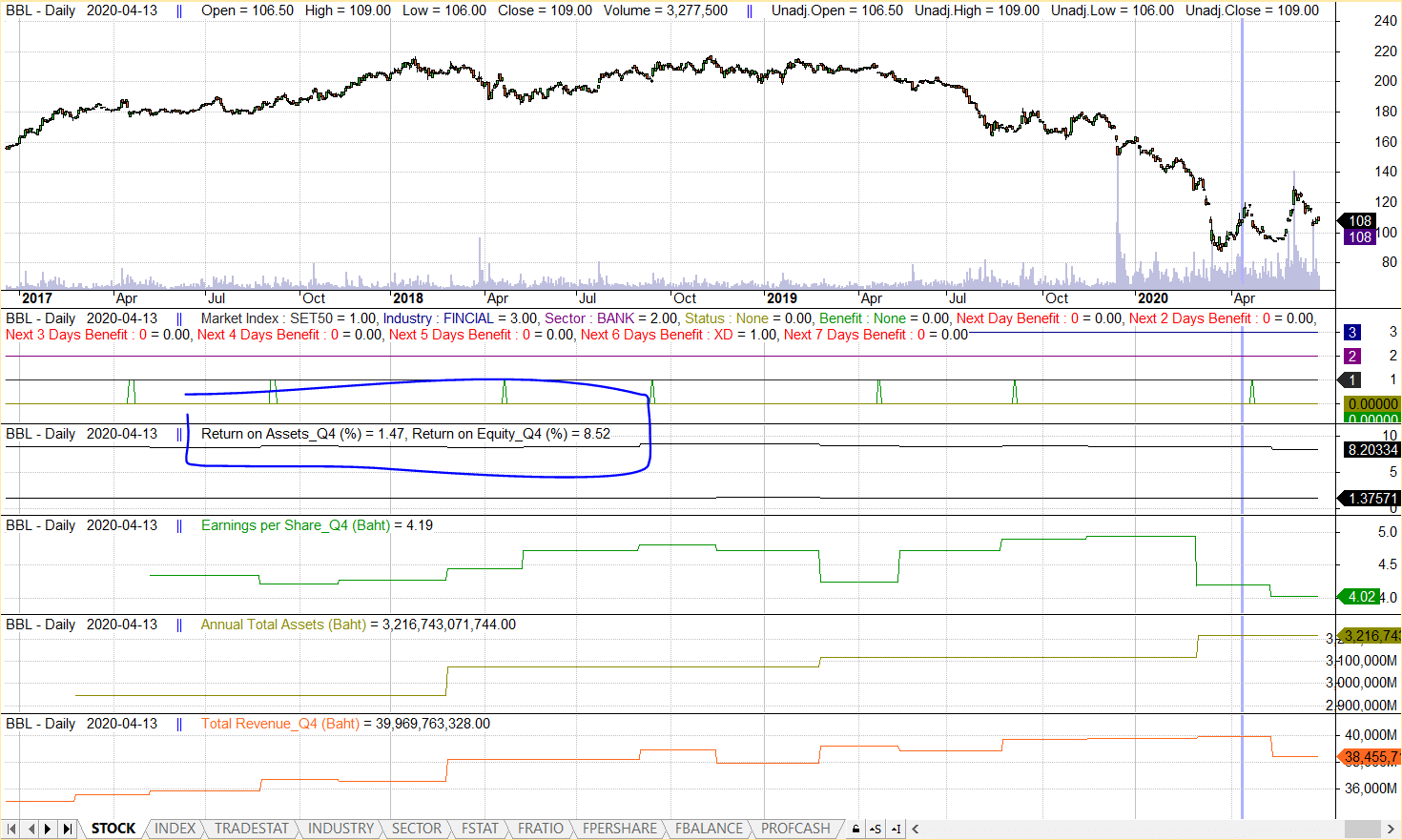Click the Total Revenue_Q4 indicator title
Viewport: 1402px width, 840px height.
click(279, 724)
